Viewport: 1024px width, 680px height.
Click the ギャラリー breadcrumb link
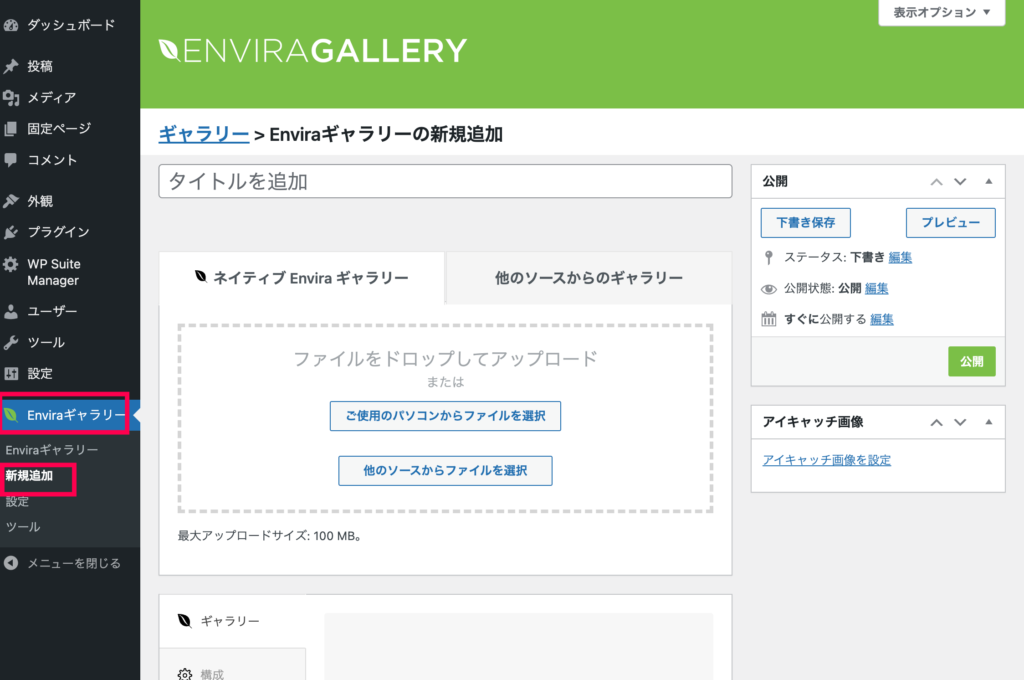tap(204, 135)
